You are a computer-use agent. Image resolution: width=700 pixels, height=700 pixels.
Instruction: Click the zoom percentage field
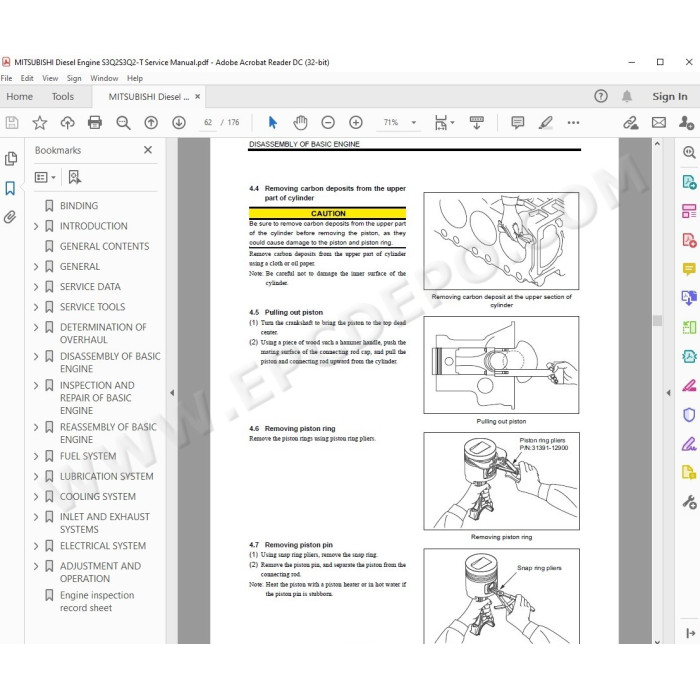coord(391,122)
